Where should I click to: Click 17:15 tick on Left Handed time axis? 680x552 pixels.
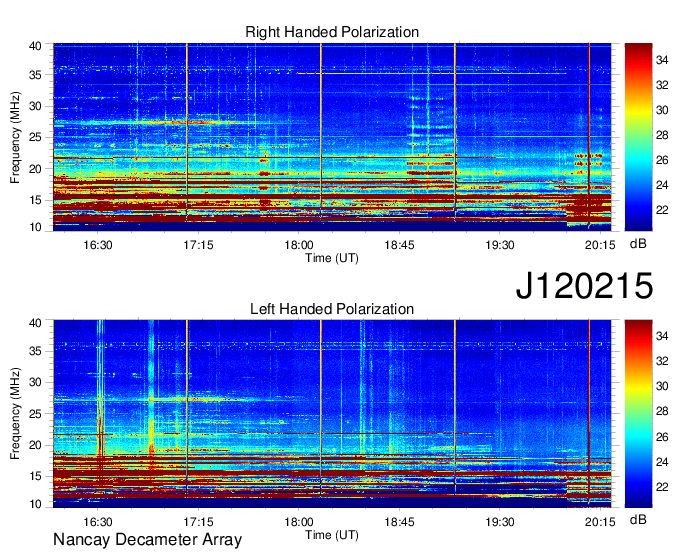pos(198,521)
